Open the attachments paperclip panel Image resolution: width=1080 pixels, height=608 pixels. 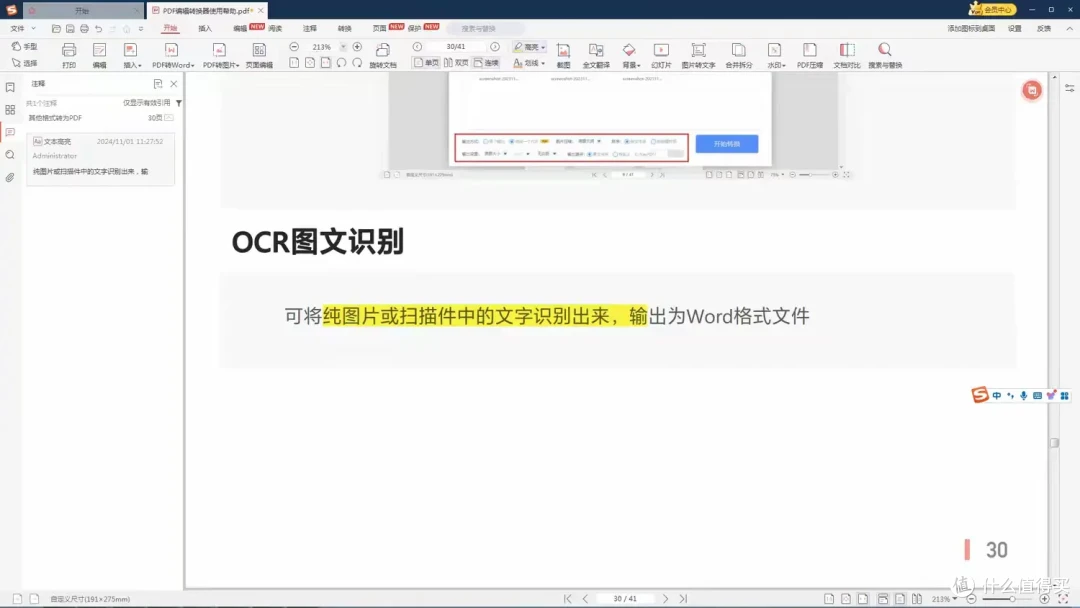10,178
